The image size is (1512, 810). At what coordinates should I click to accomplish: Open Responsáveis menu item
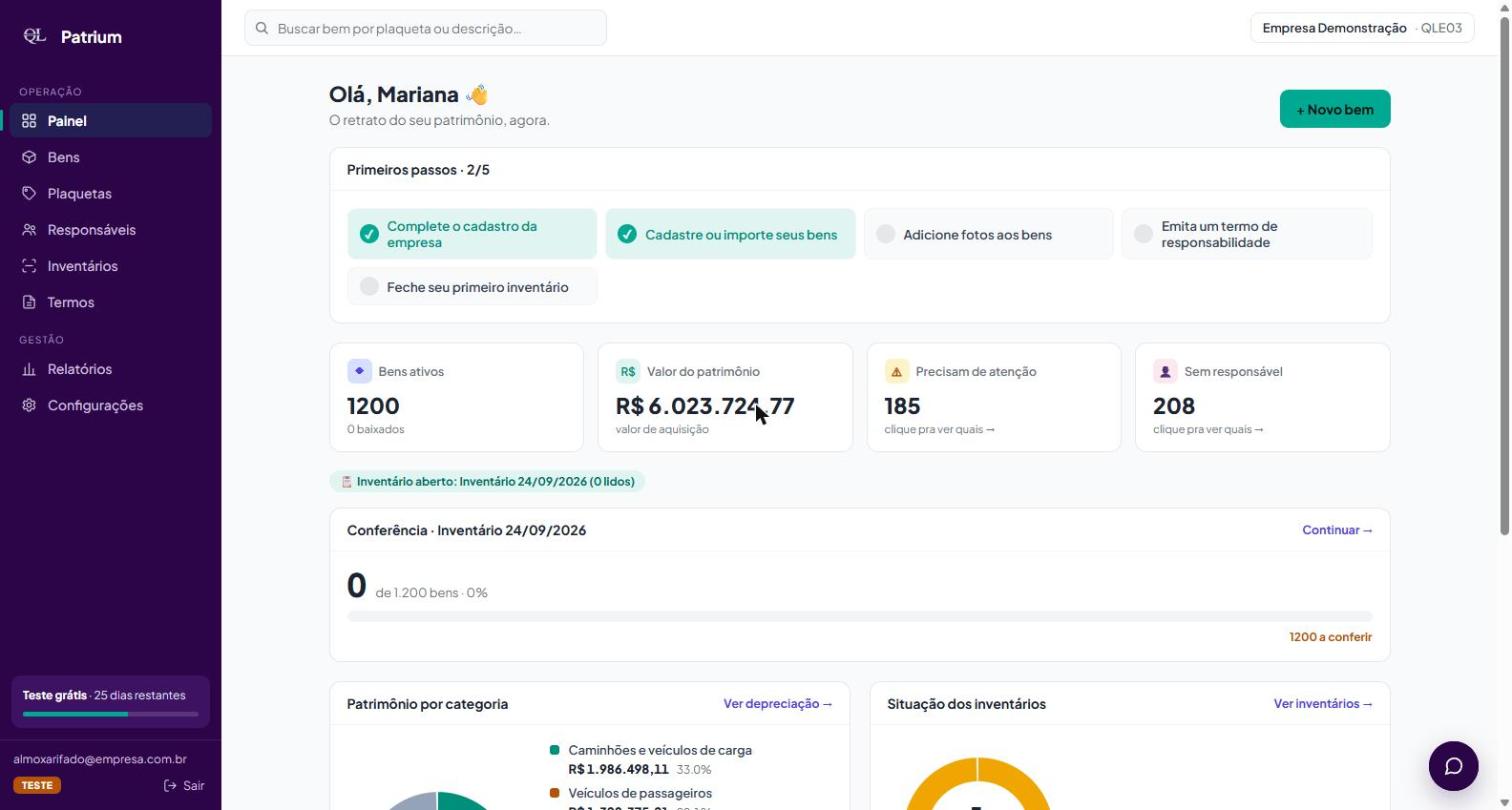(111, 230)
